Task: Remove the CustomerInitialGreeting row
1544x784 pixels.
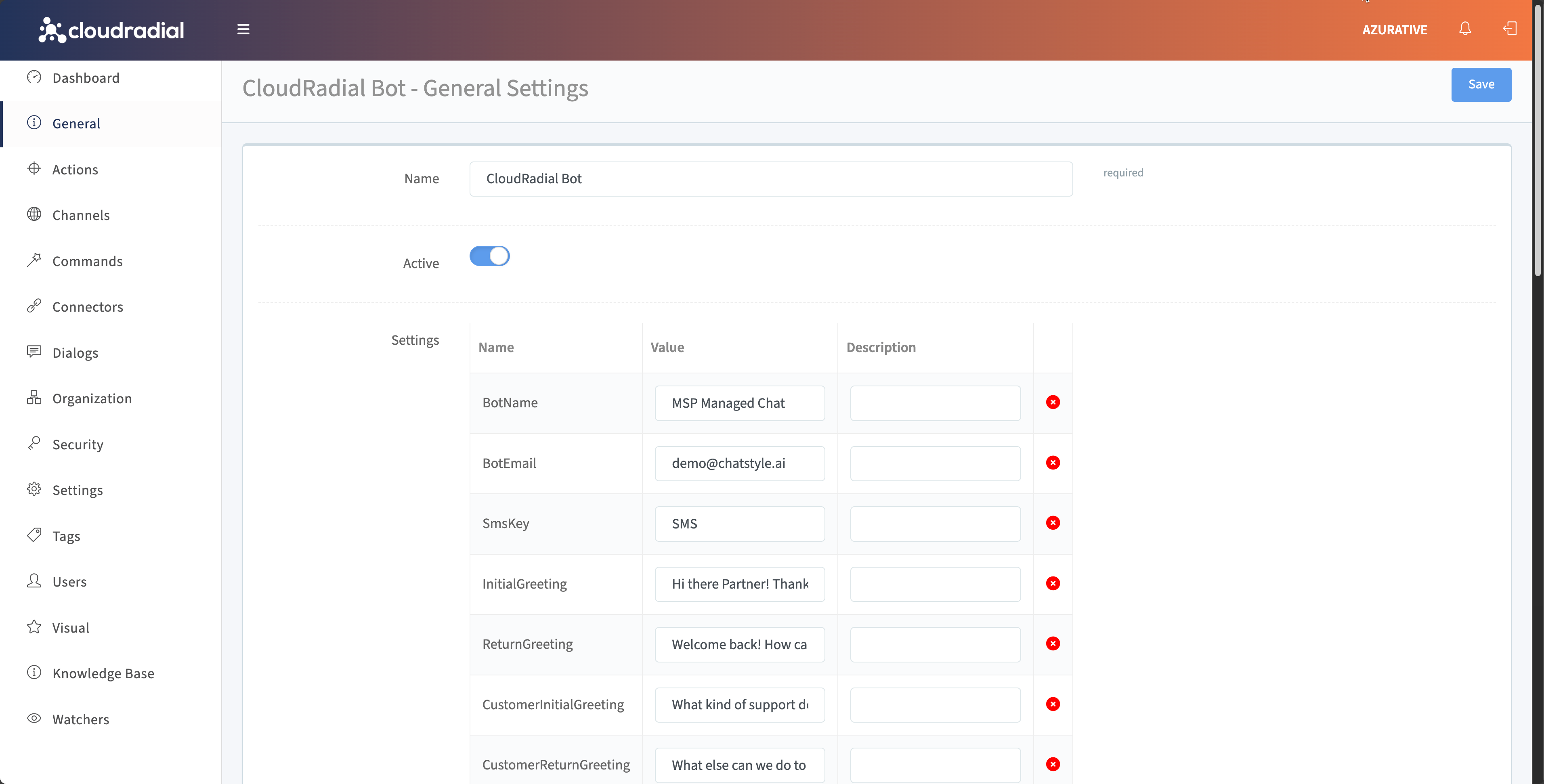Action: pyautogui.click(x=1053, y=704)
